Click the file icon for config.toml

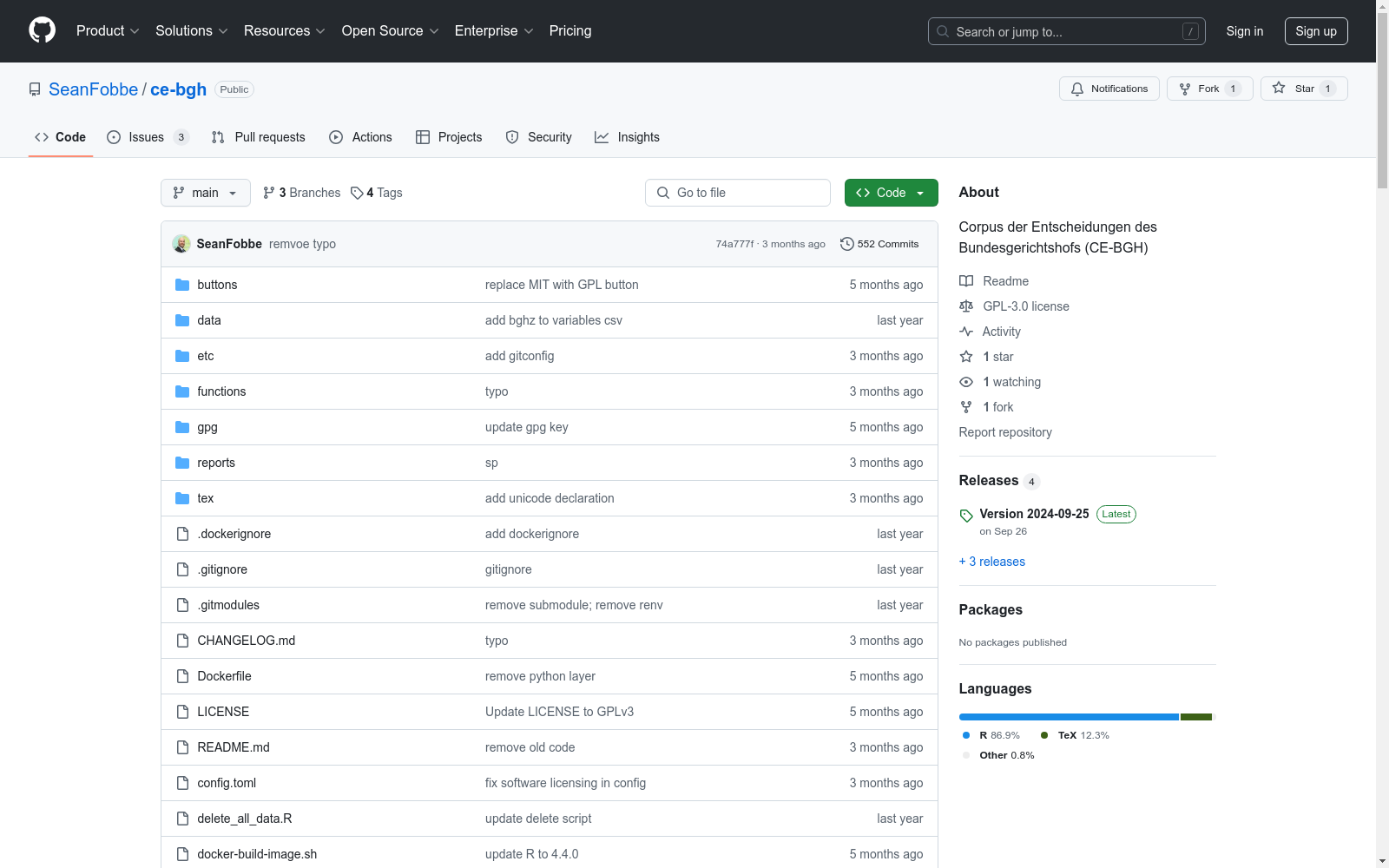tap(182, 783)
